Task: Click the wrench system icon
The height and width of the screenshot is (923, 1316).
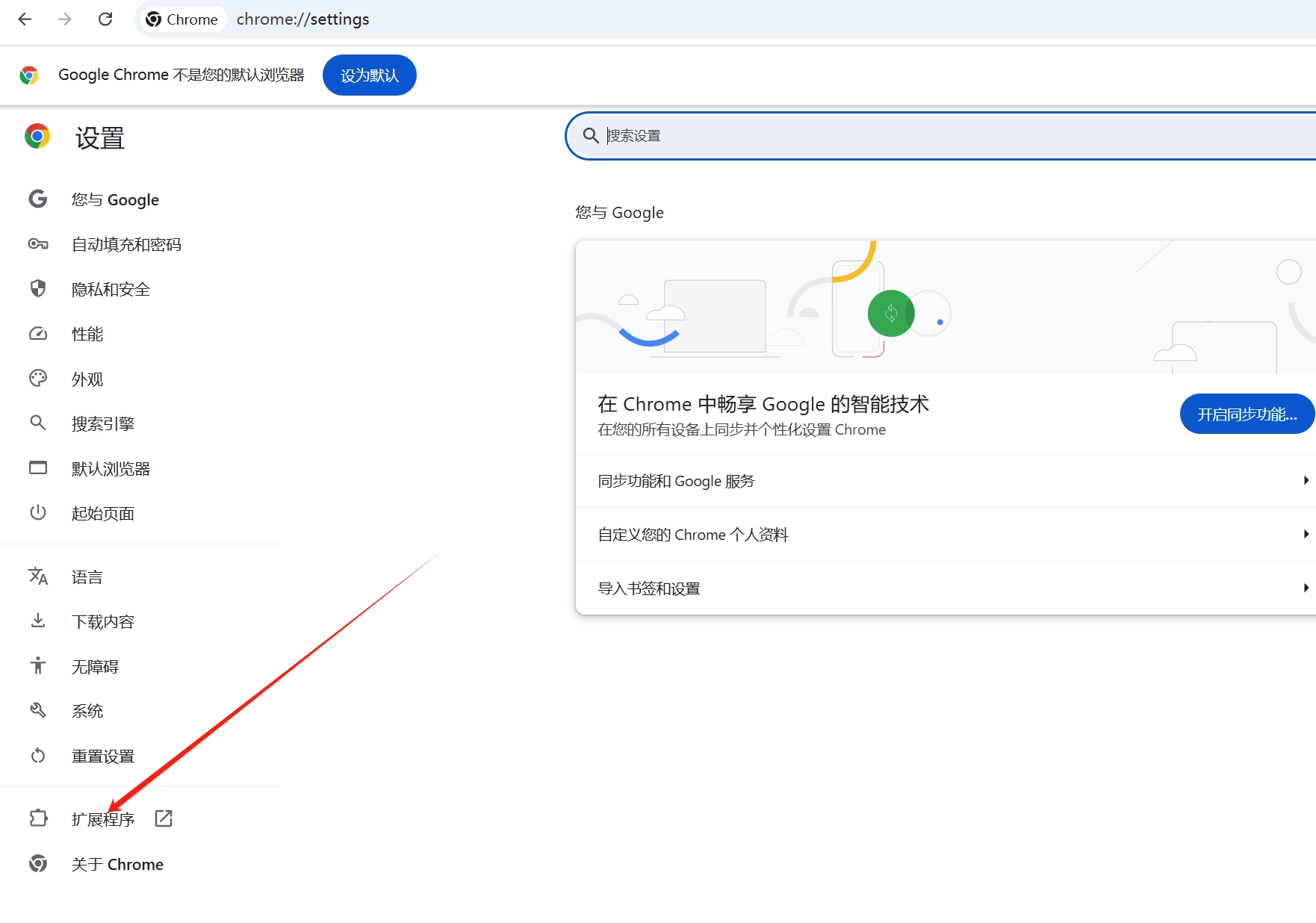Action: [38, 710]
